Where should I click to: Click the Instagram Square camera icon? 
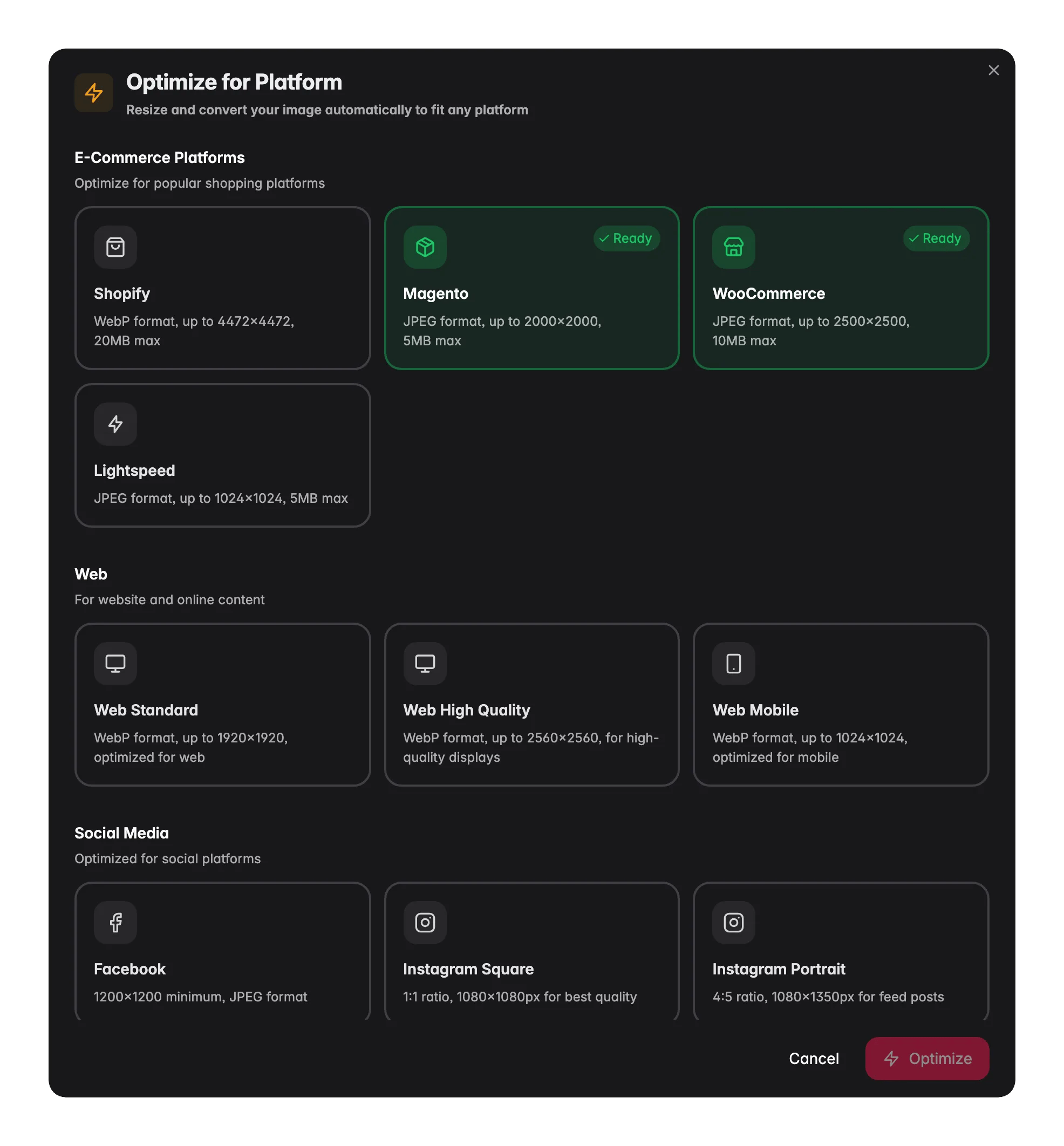(x=425, y=923)
